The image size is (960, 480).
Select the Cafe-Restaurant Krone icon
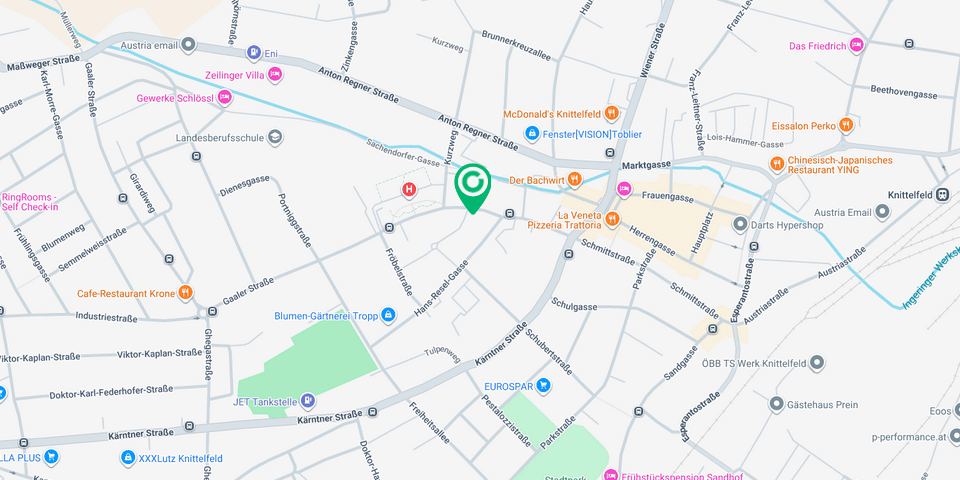pos(185,293)
